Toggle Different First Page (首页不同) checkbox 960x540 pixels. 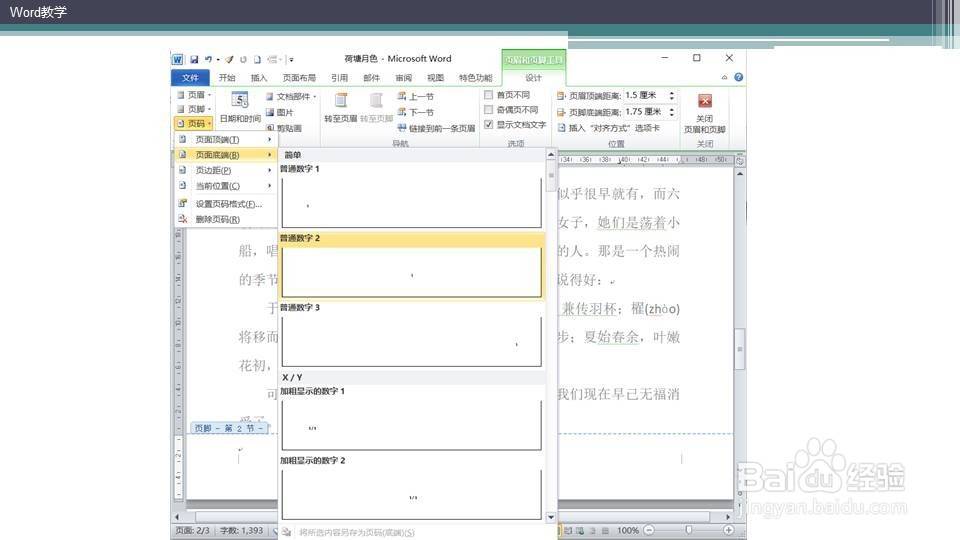click(x=489, y=95)
